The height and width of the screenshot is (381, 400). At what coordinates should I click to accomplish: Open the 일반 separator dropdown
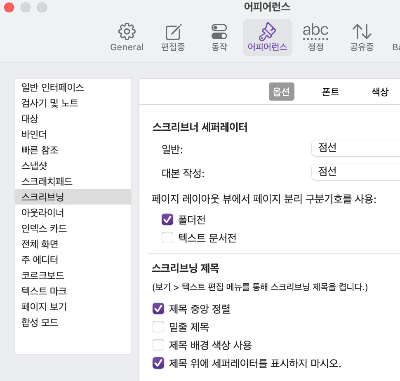(x=356, y=148)
